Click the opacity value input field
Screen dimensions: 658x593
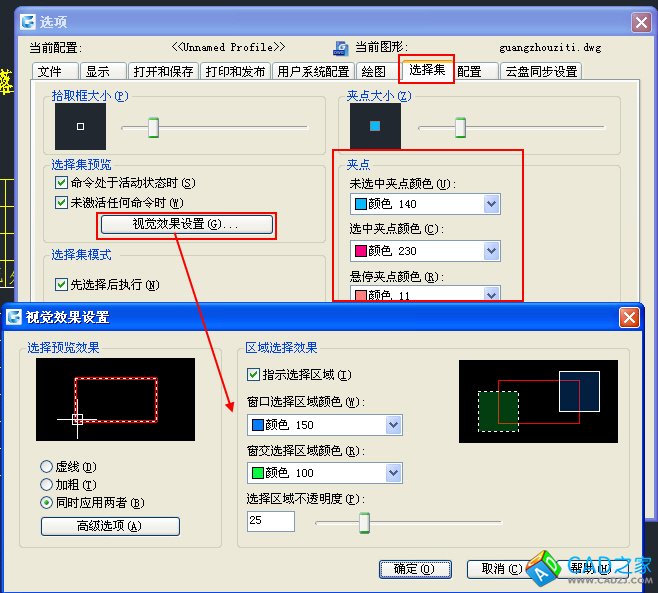[270, 521]
